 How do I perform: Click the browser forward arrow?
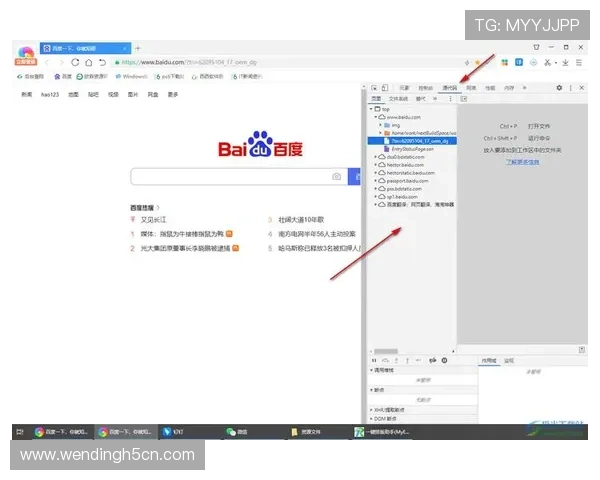[x=61, y=62]
